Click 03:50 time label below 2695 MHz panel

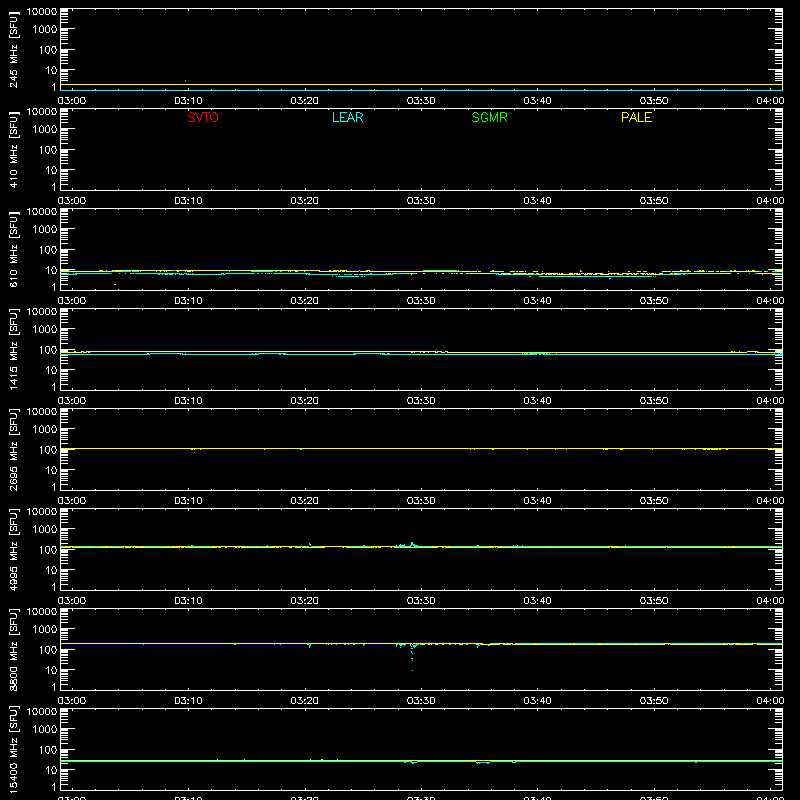654,501
